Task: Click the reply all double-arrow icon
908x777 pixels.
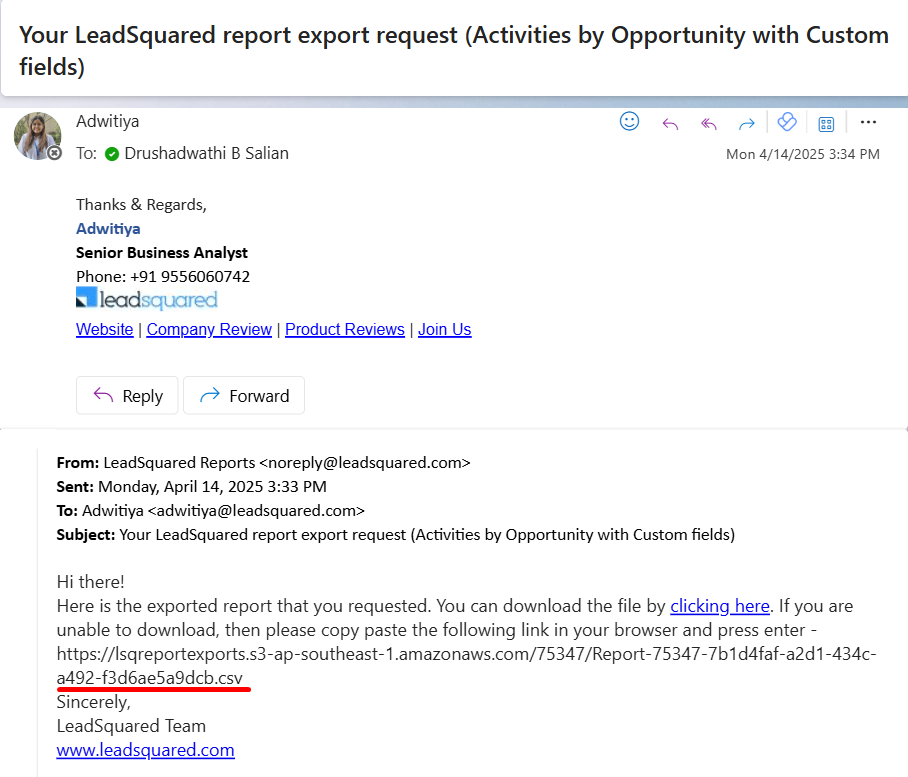Action: click(709, 123)
